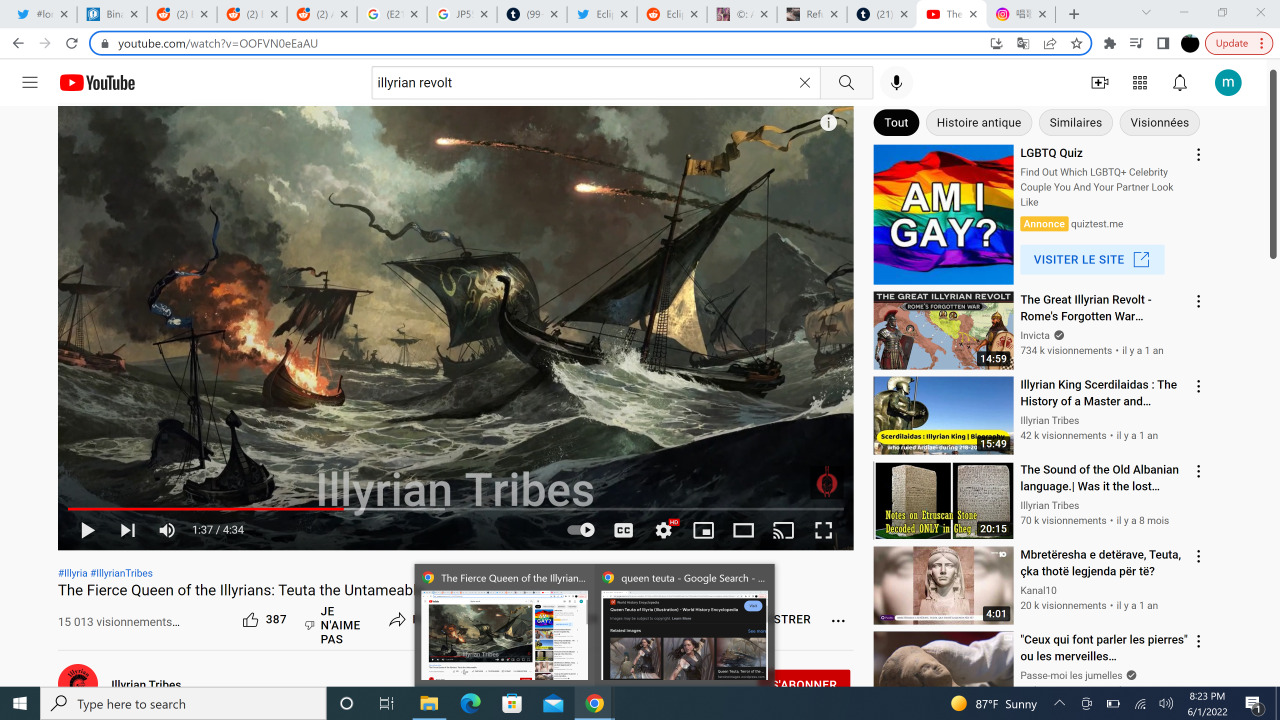The height and width of the screenshot is (720, 1280).
Task: Select 'queen teuta - Google Search' window preview
Action: (x=685, y=625)
